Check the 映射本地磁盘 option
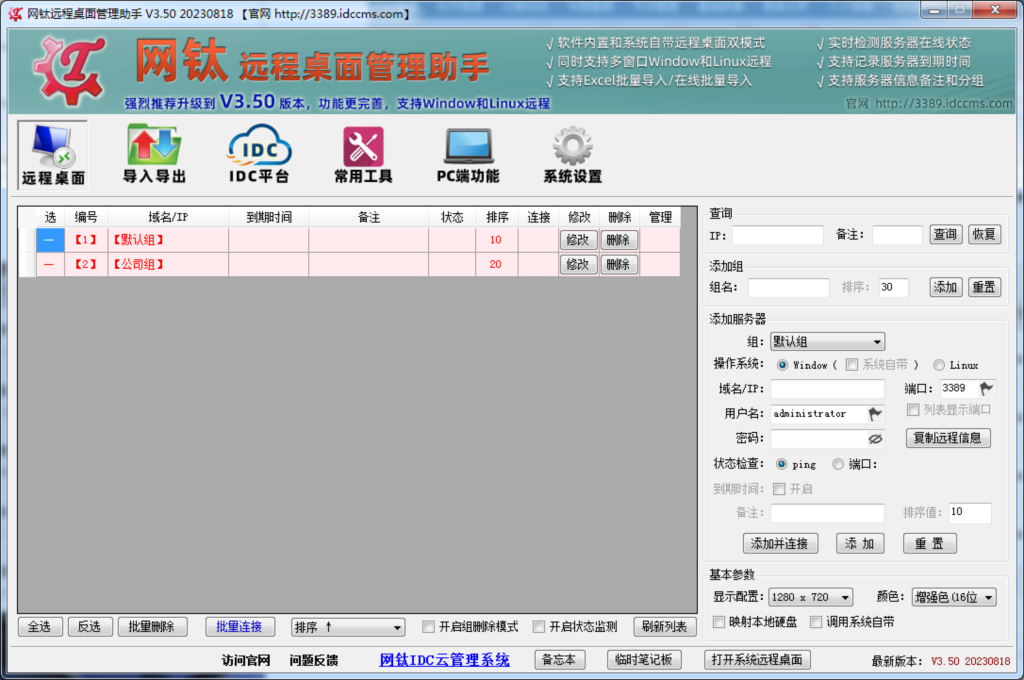The width and height of the screenshot is (1024, 680). click(x=717, y=622)
